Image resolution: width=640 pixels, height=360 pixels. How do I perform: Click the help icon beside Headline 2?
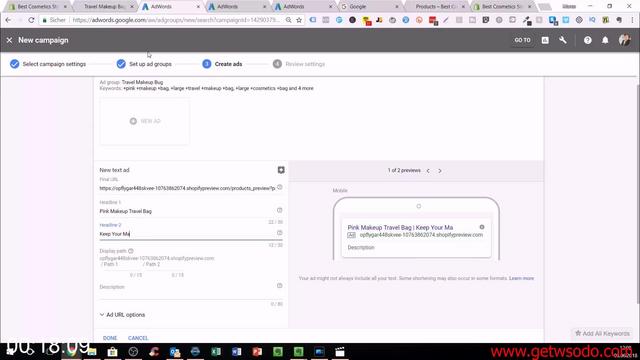pyautogui.click(x=280, y=233)
